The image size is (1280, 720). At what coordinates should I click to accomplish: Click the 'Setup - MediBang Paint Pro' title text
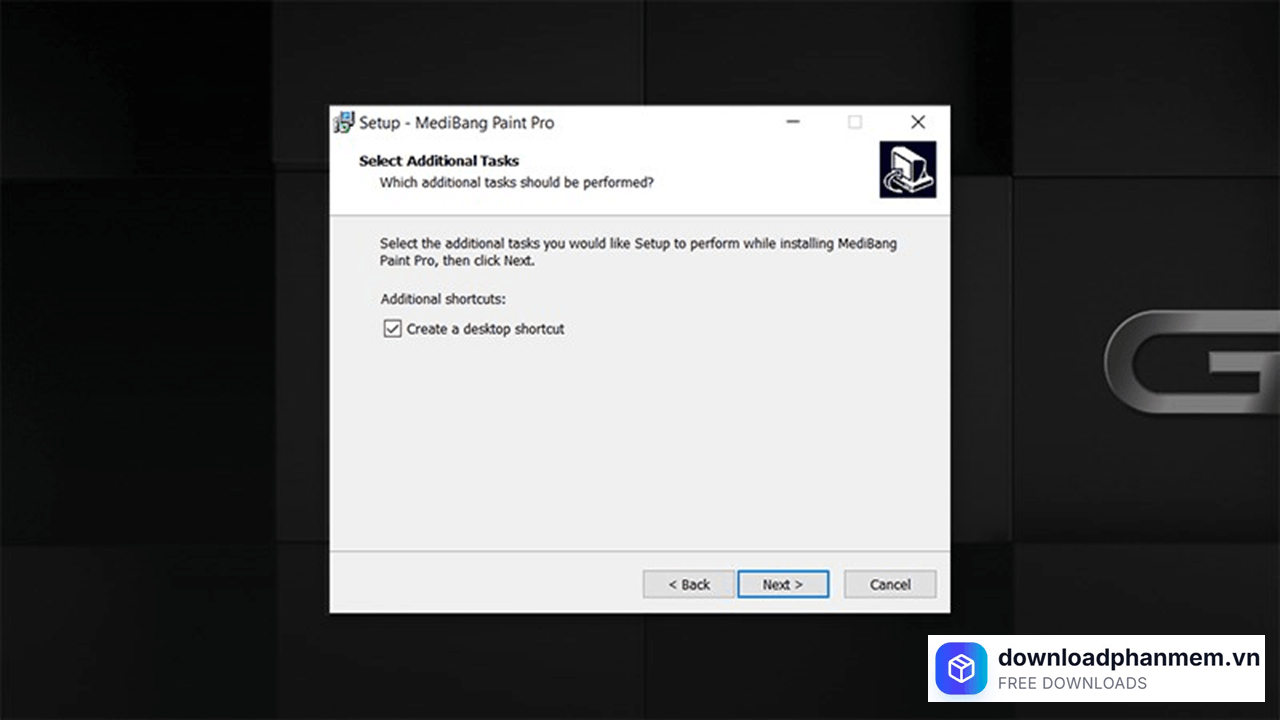[x=456, y=123]
